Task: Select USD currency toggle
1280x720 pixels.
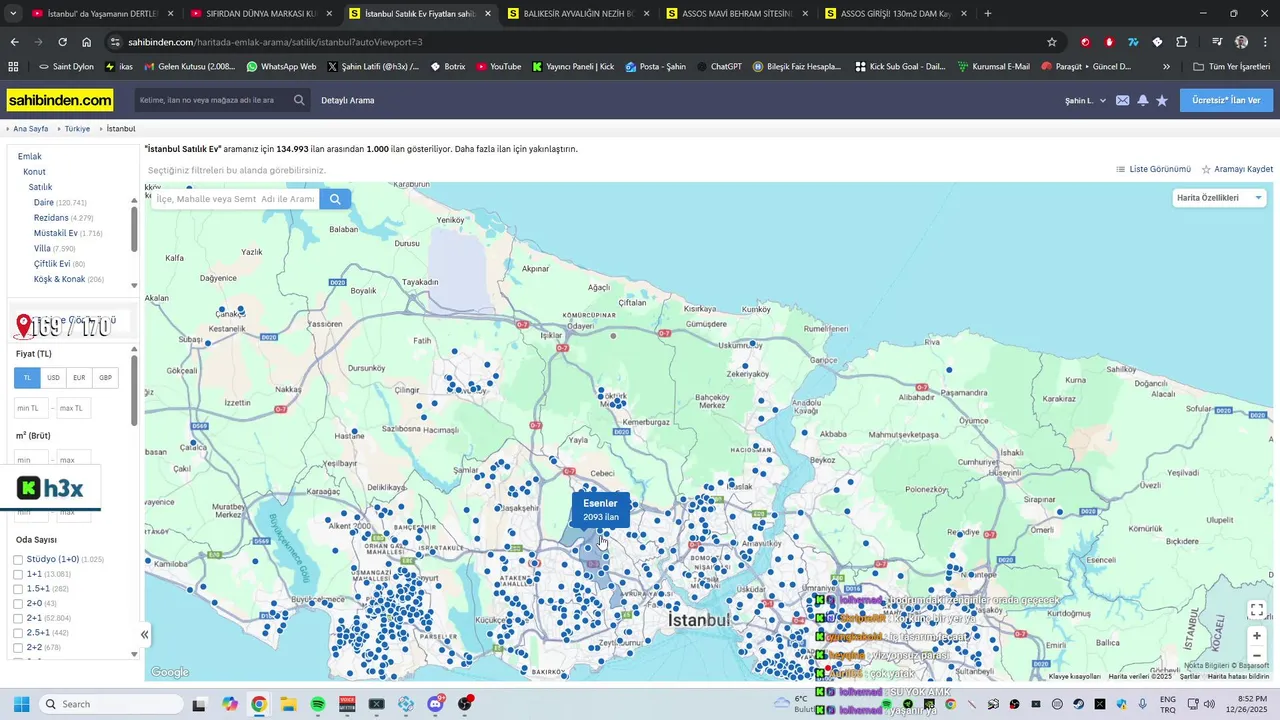Action: (x=53, y=378)
